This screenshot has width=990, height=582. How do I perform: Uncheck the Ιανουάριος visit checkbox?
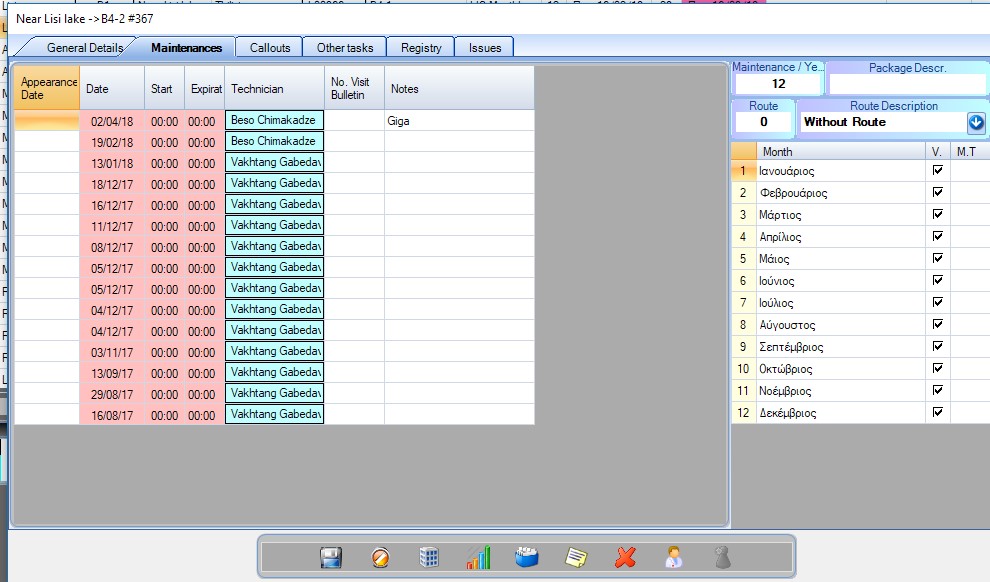coord(937,171)
